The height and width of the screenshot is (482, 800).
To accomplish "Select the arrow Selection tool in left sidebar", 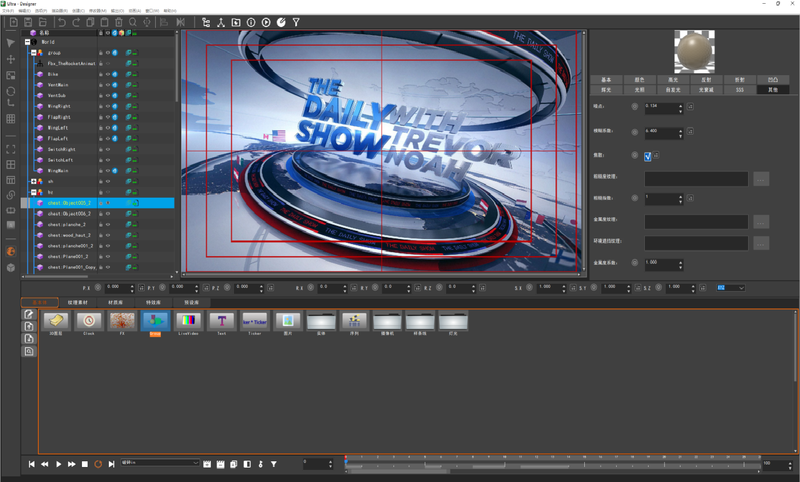I will [11, 43].
